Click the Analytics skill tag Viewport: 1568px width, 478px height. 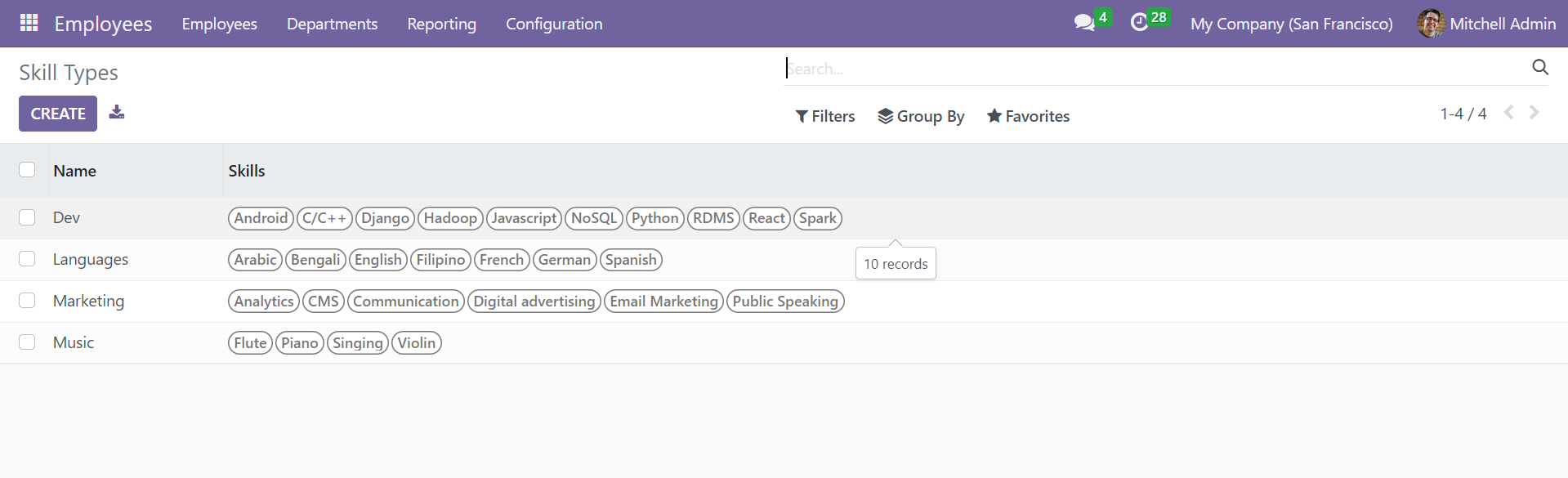pyautogui.click(x=264, y=302)
